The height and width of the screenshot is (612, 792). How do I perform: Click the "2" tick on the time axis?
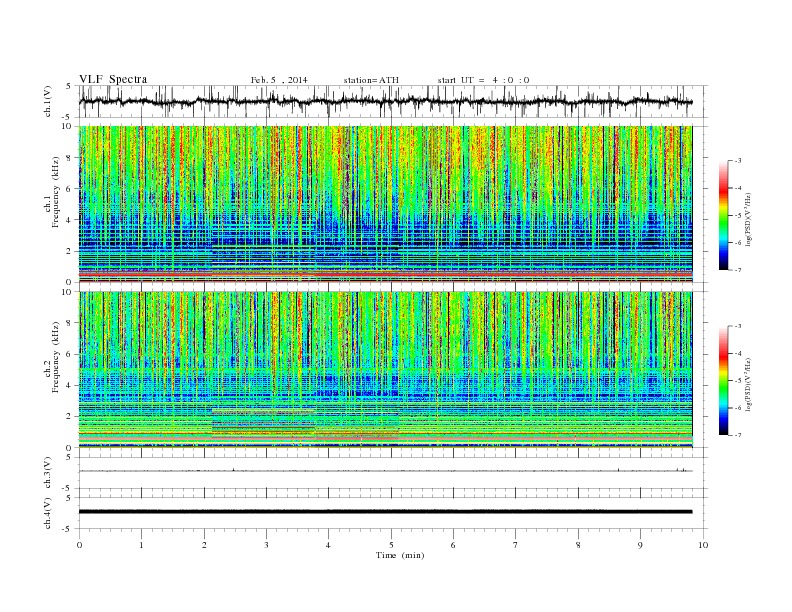204,545
